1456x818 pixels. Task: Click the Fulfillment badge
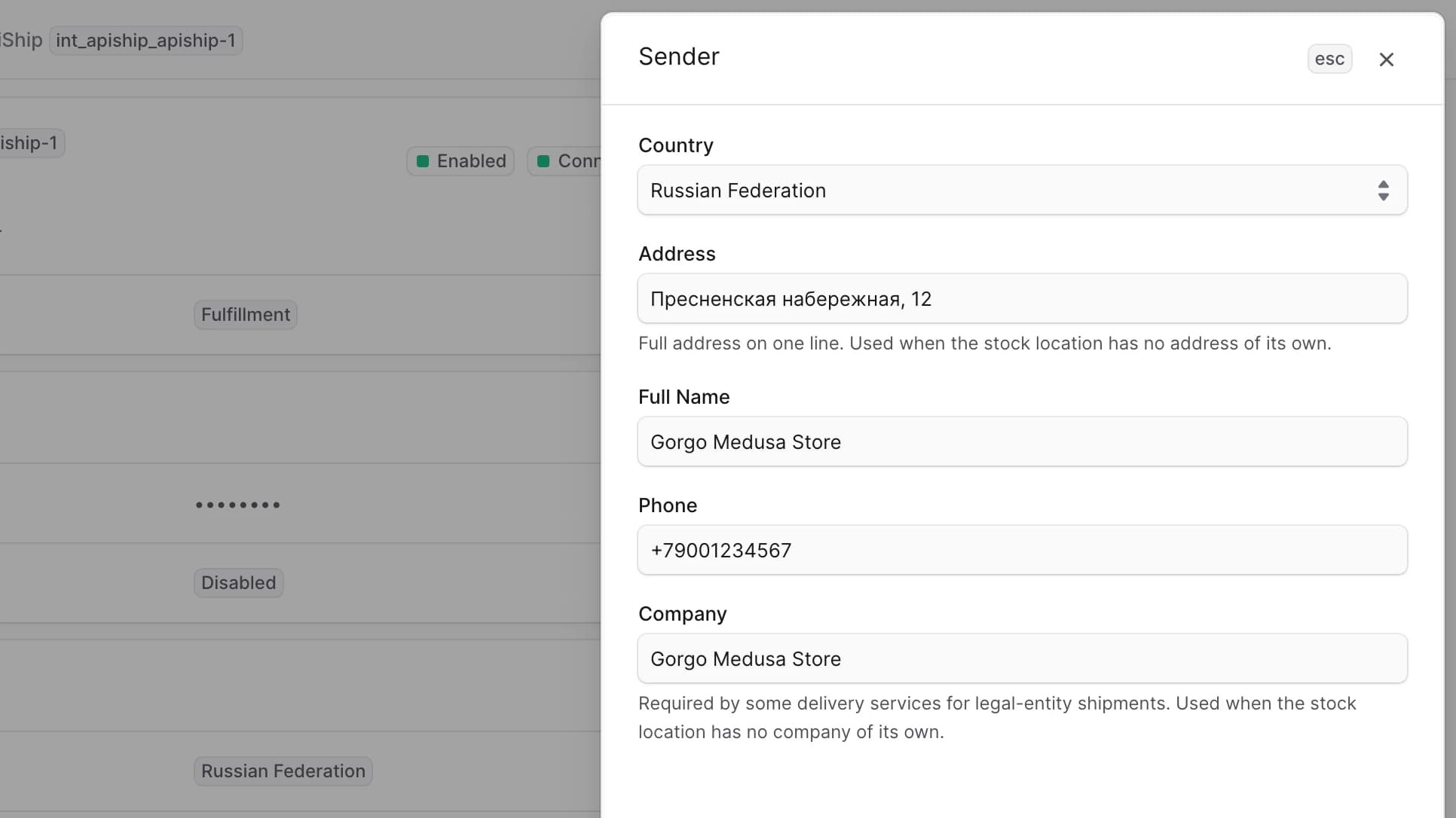pyautogui.click(x=246, y=315)
